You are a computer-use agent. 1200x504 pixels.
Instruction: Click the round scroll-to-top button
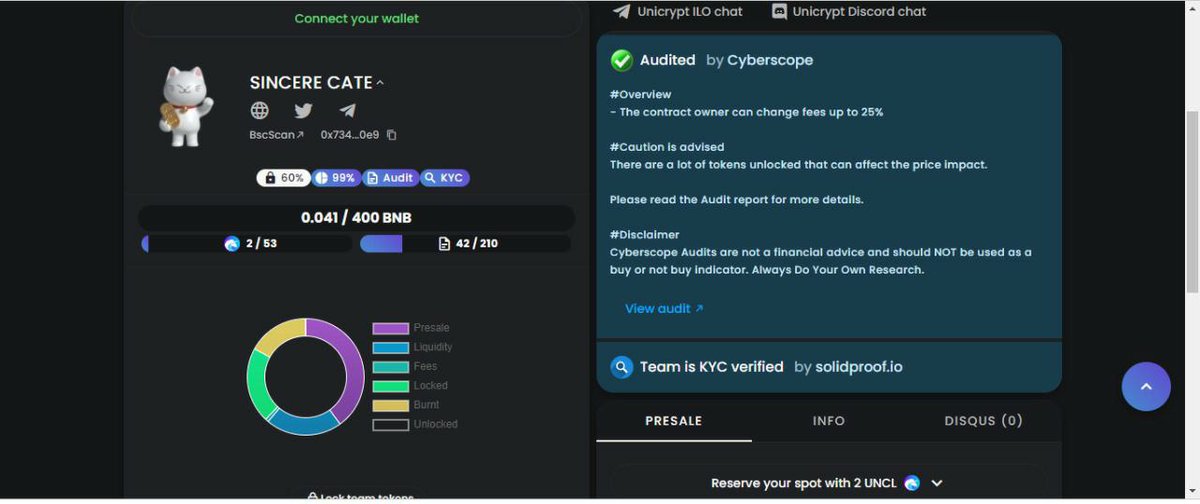coord(1146,386)
